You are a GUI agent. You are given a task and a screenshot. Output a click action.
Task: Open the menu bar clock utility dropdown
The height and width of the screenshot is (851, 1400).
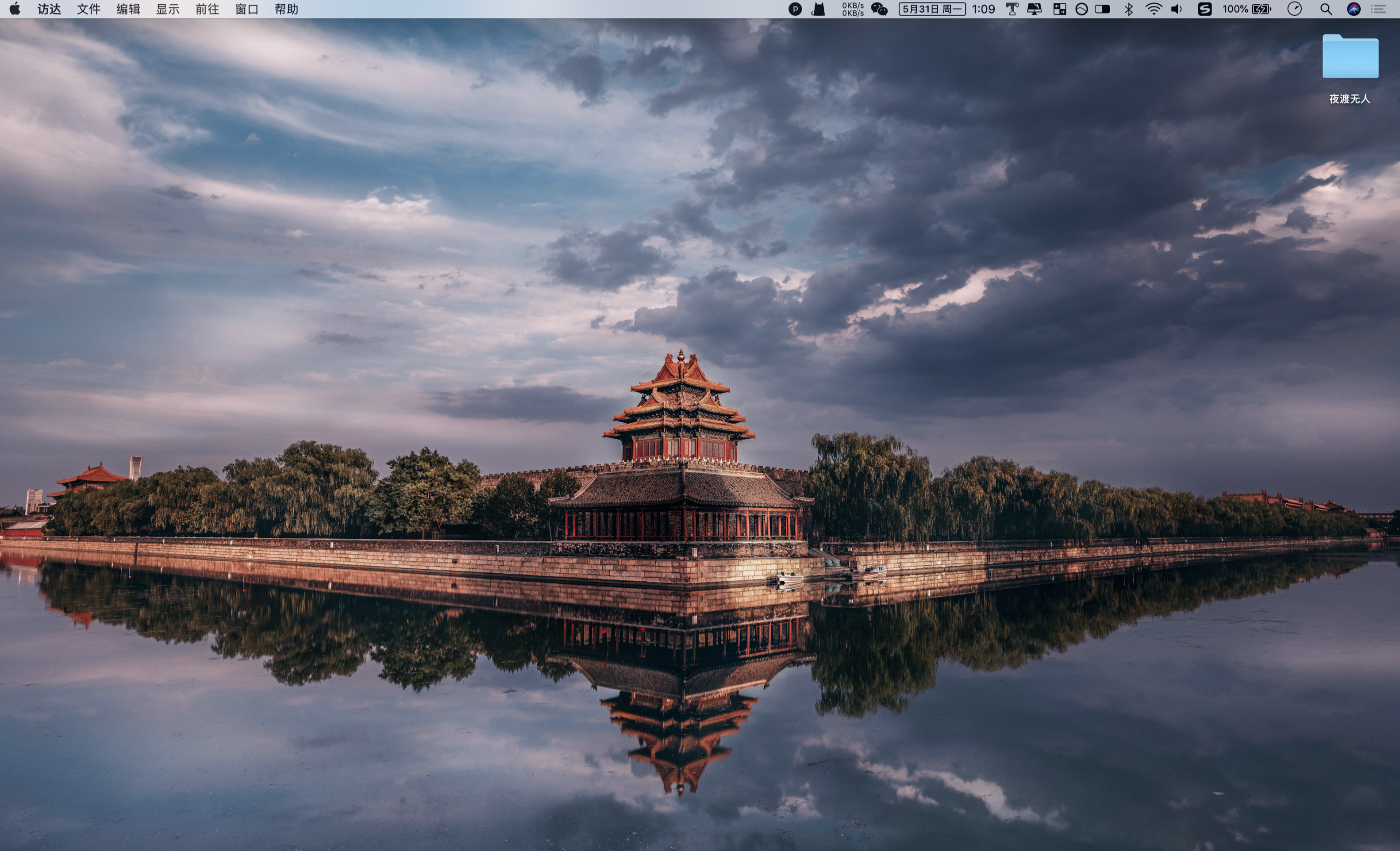point(1294,9)
